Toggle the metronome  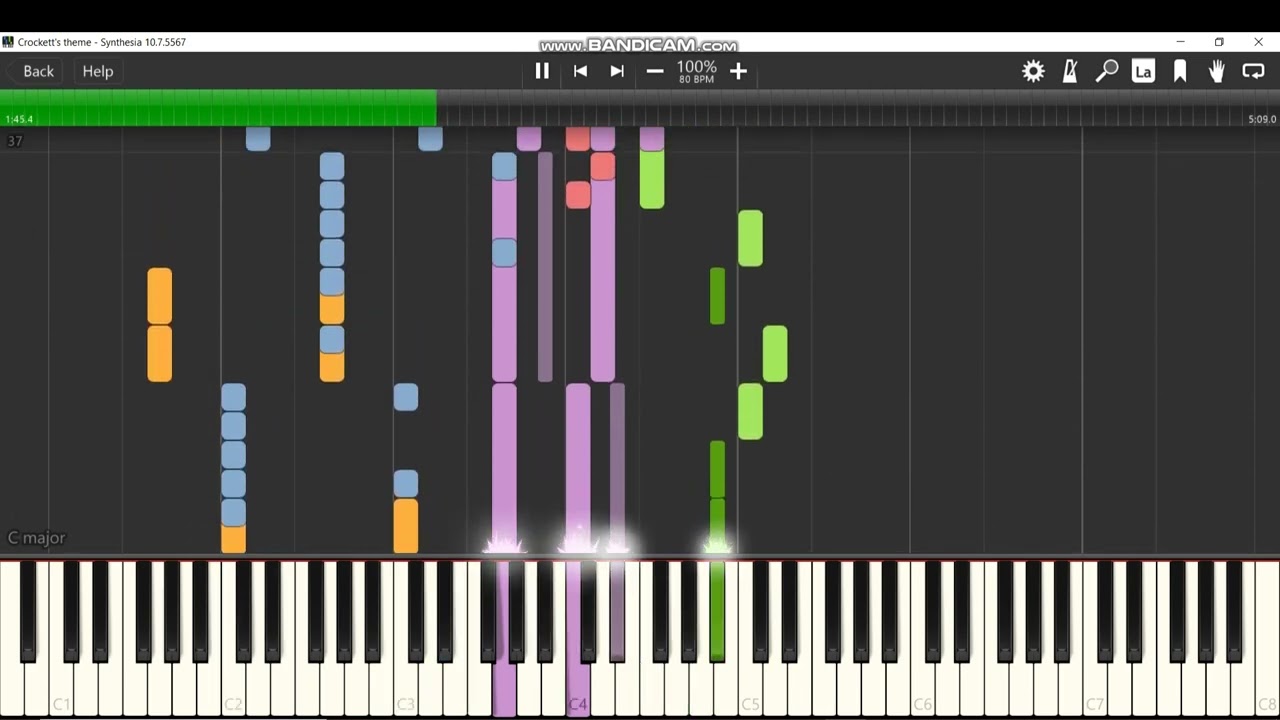[1070, 71]
